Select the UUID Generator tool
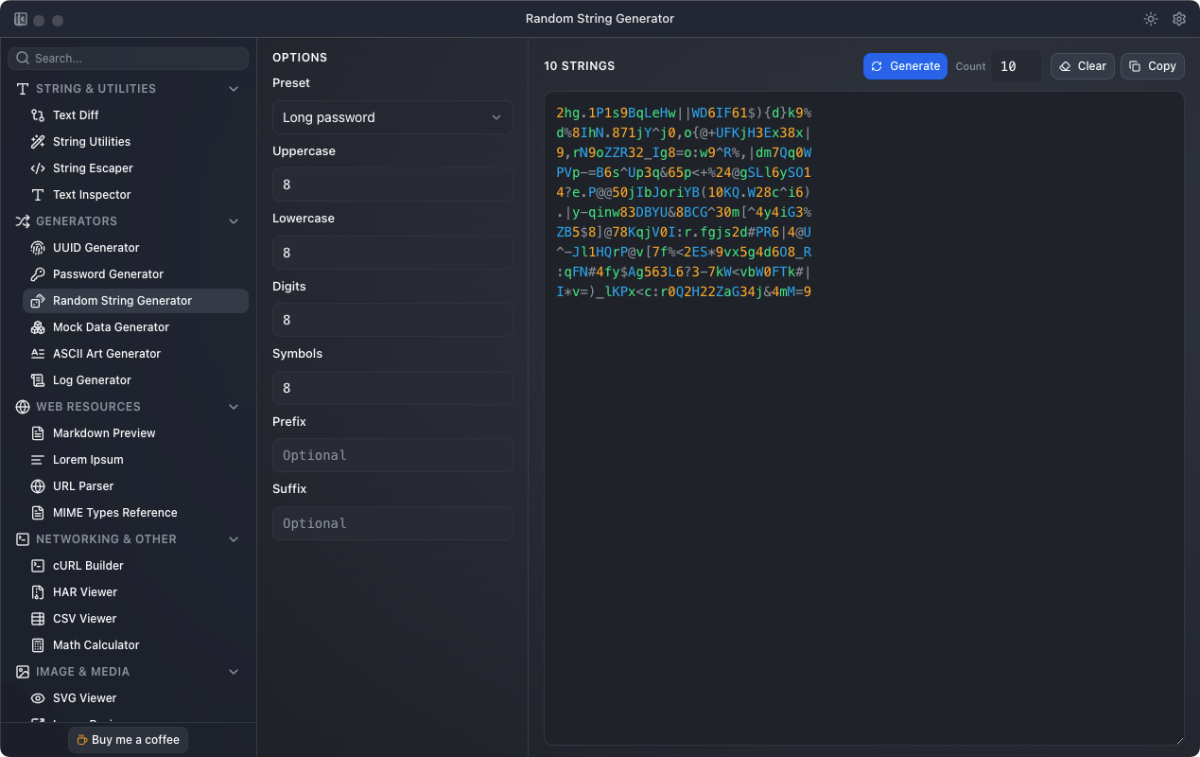The image size is (1200, 757). pos(96,247)
